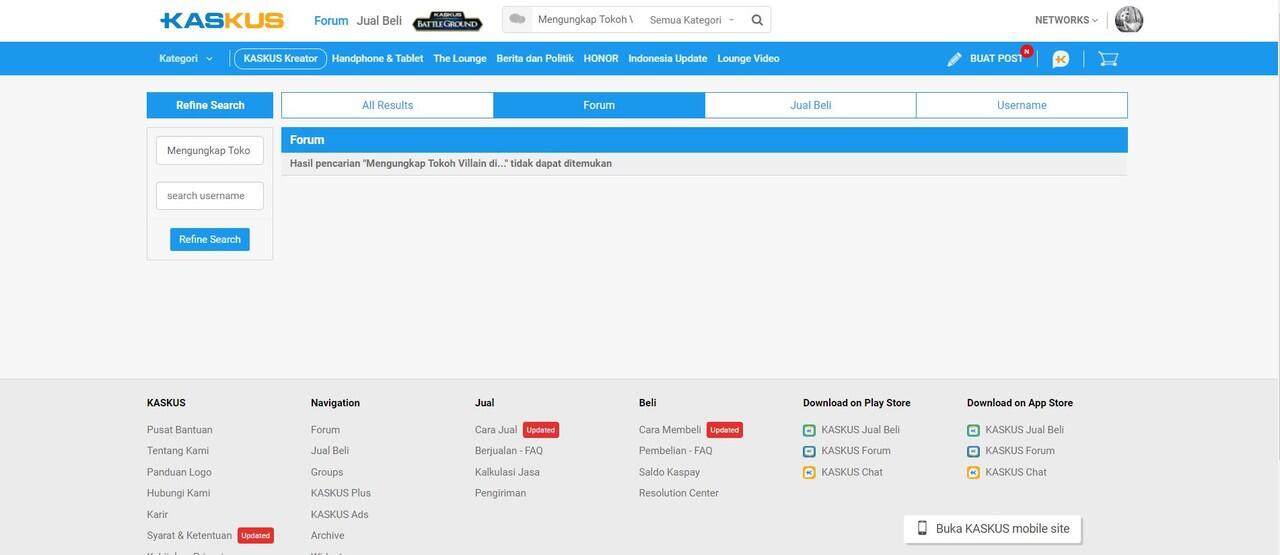Open Pusat Bantuan footer link
This screenshot has width=1280, height=555.
[180, 430]
